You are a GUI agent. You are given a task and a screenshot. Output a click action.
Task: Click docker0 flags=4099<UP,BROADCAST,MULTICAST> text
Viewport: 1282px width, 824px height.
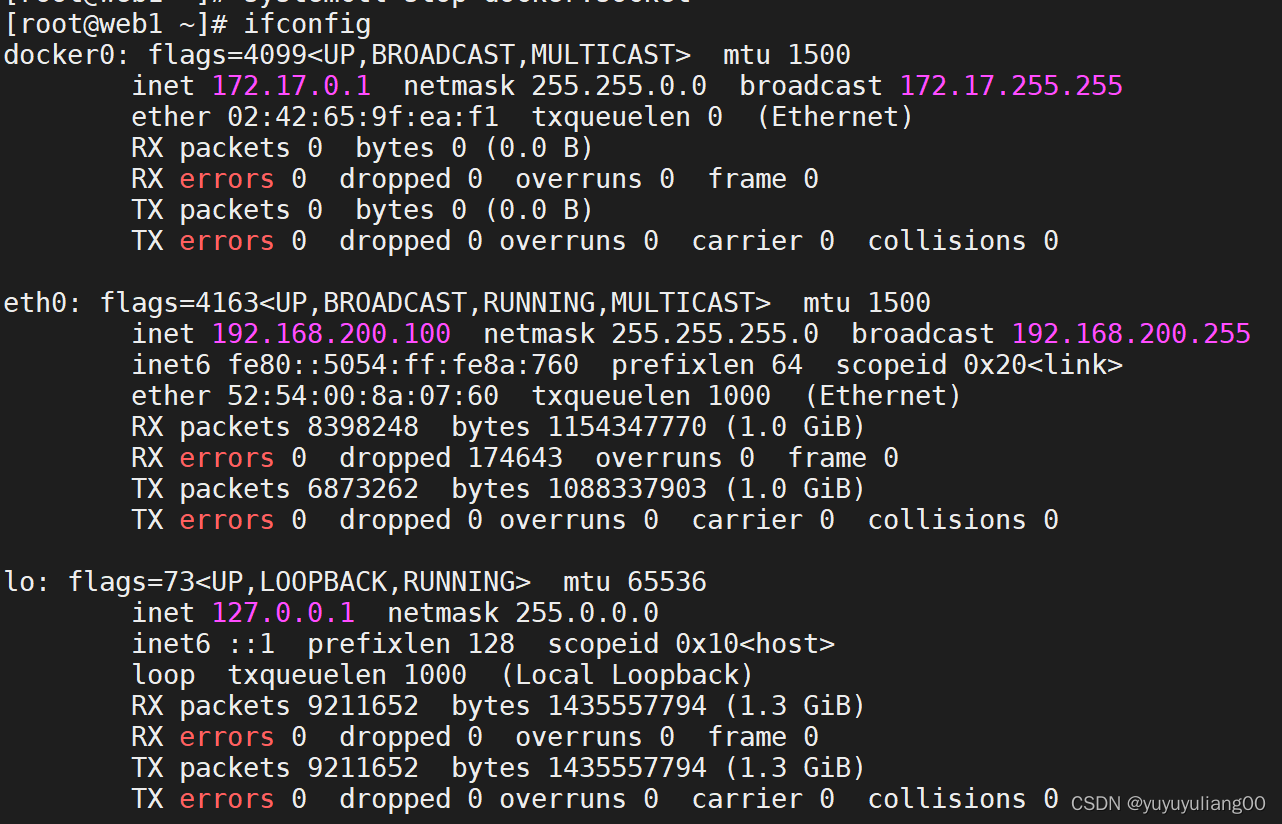point(419,54)
